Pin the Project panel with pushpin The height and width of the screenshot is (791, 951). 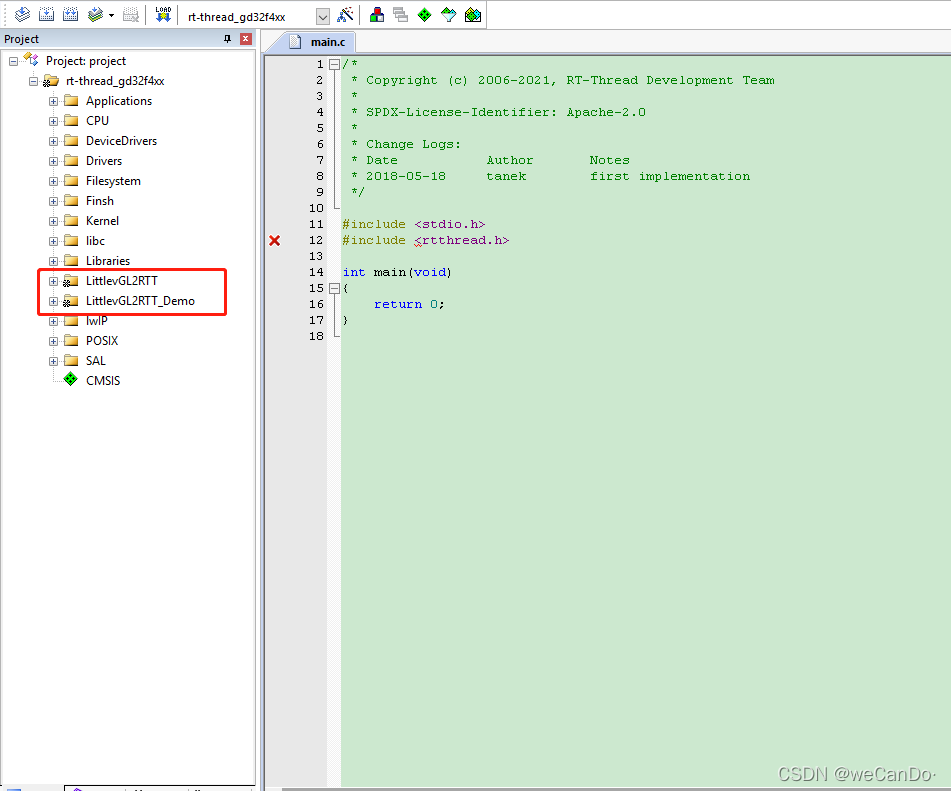point(227,39)
